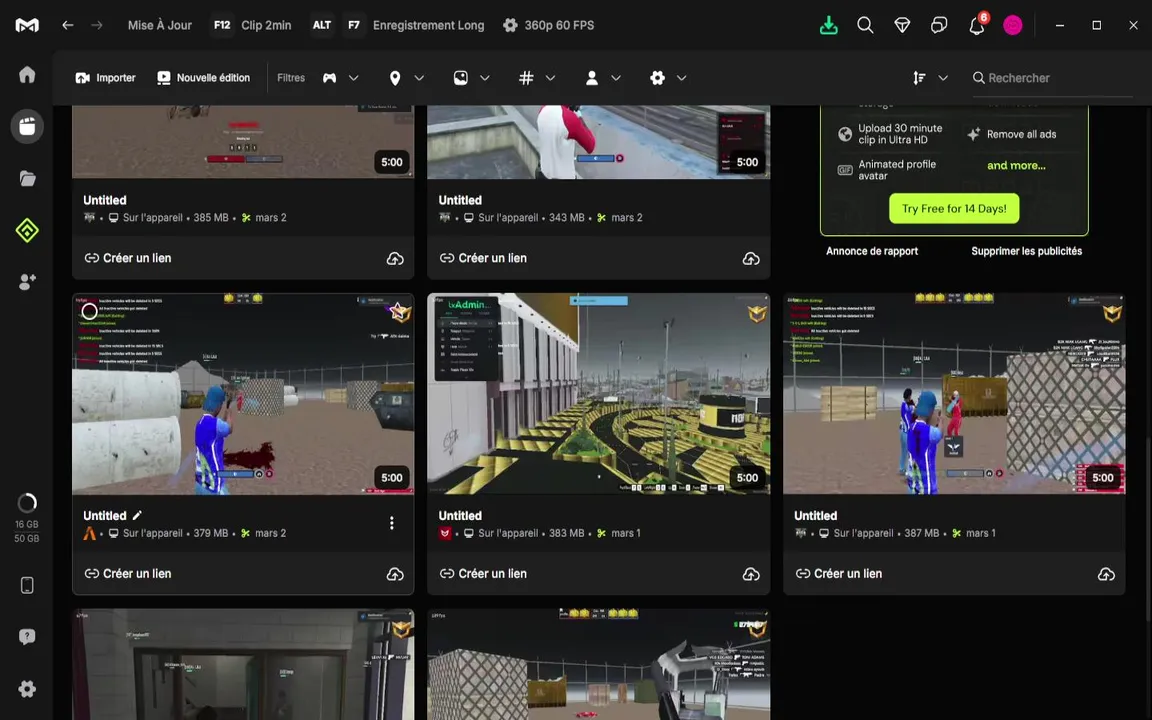Upload the 379 MB clip to cloud

(395, 574)
